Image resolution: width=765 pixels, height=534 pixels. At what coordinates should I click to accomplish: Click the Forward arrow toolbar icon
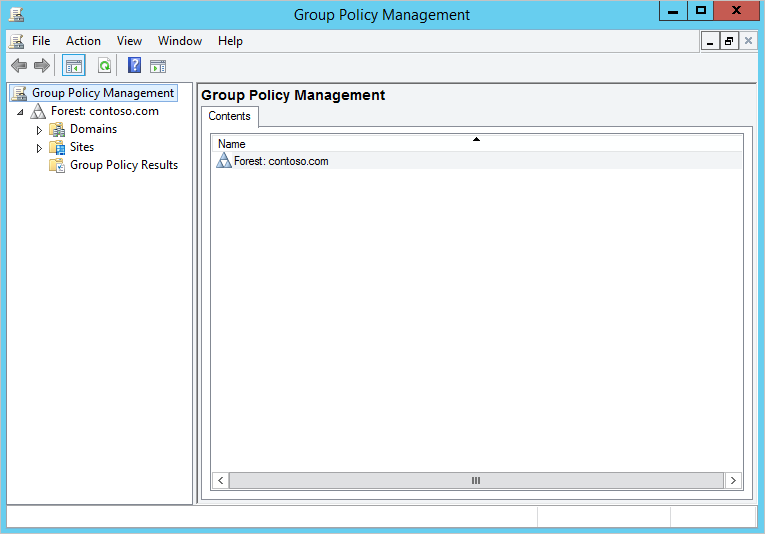click(42, 65)
